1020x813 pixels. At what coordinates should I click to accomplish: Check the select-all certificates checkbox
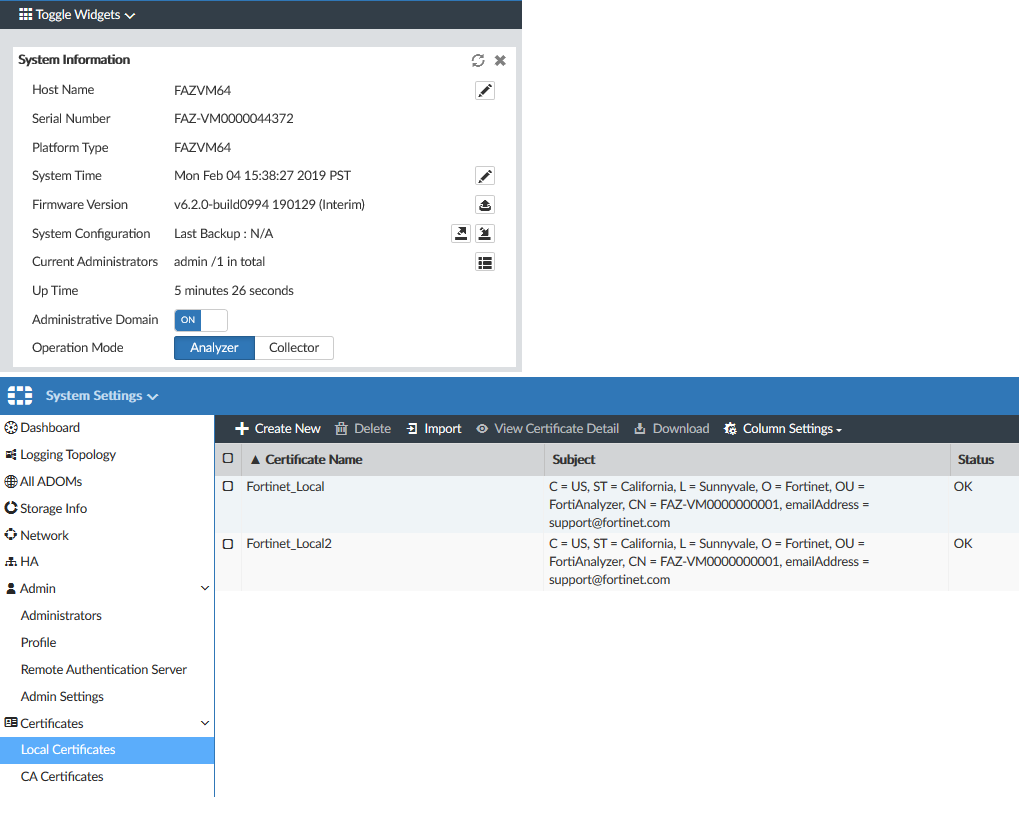coord(228,459)
